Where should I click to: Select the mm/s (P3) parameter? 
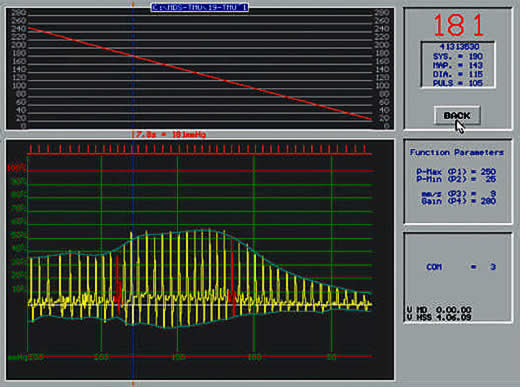click(459, 194)
